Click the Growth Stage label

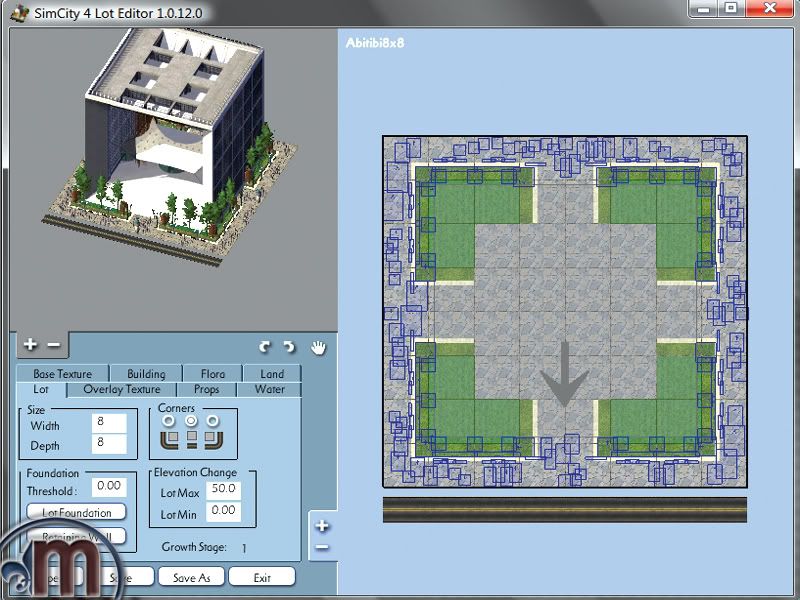194,547
